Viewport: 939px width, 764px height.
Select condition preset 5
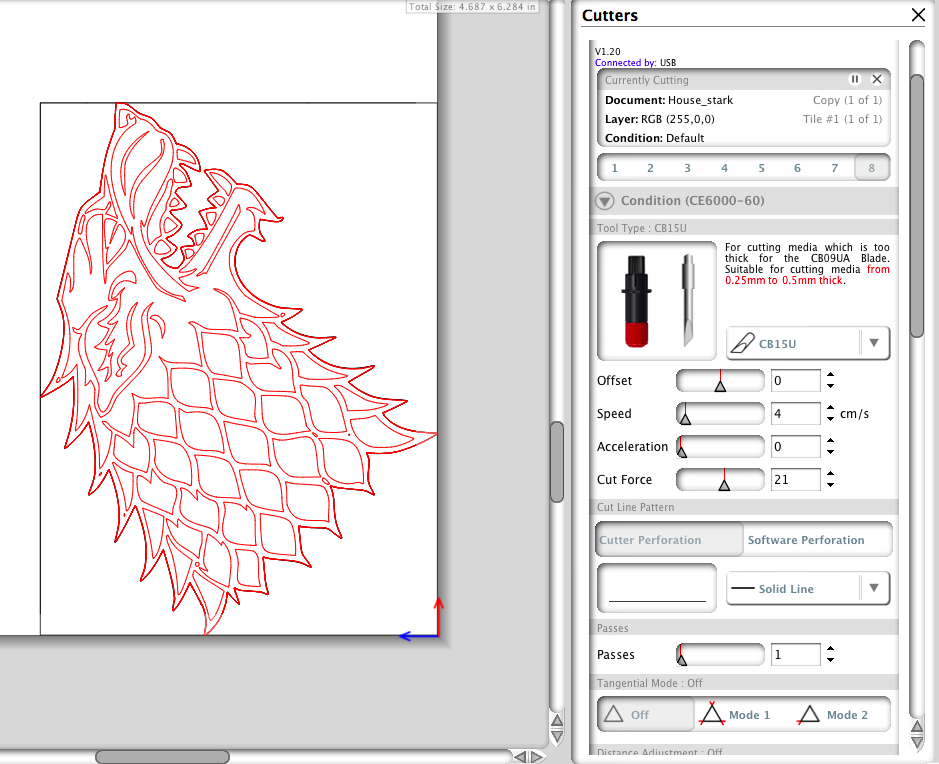click(x=762, y=168)
